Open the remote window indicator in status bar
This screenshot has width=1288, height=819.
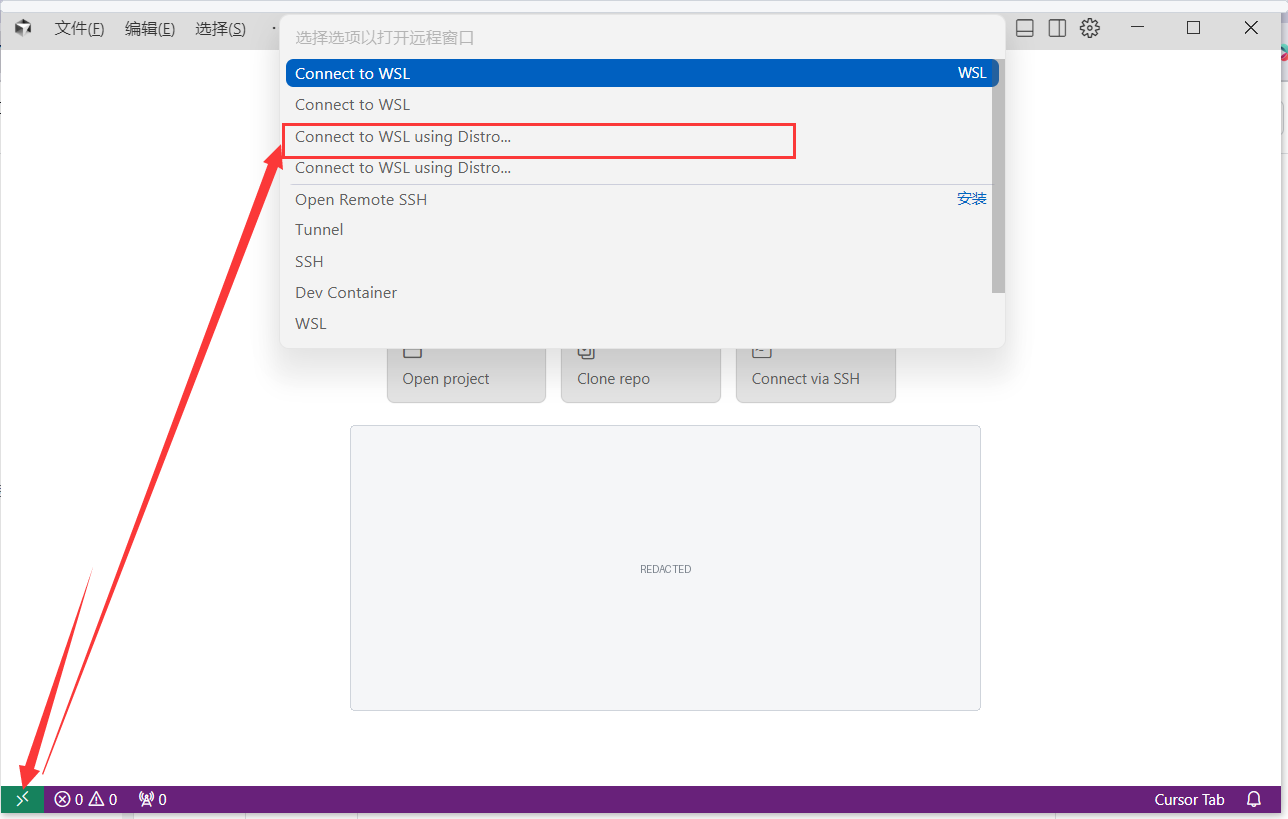pyautogui.click(x=22, y=799)
